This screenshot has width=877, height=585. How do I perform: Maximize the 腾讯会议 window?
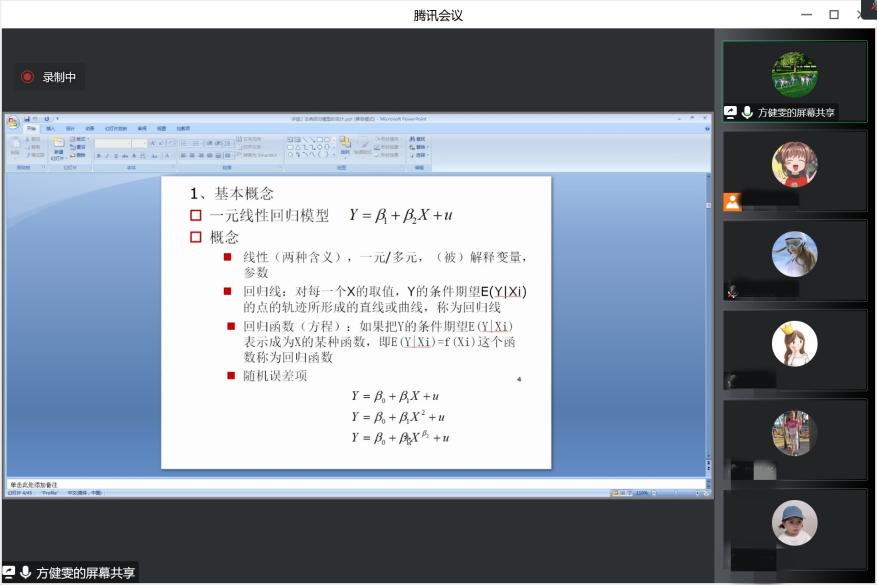(x=833, y=14)
